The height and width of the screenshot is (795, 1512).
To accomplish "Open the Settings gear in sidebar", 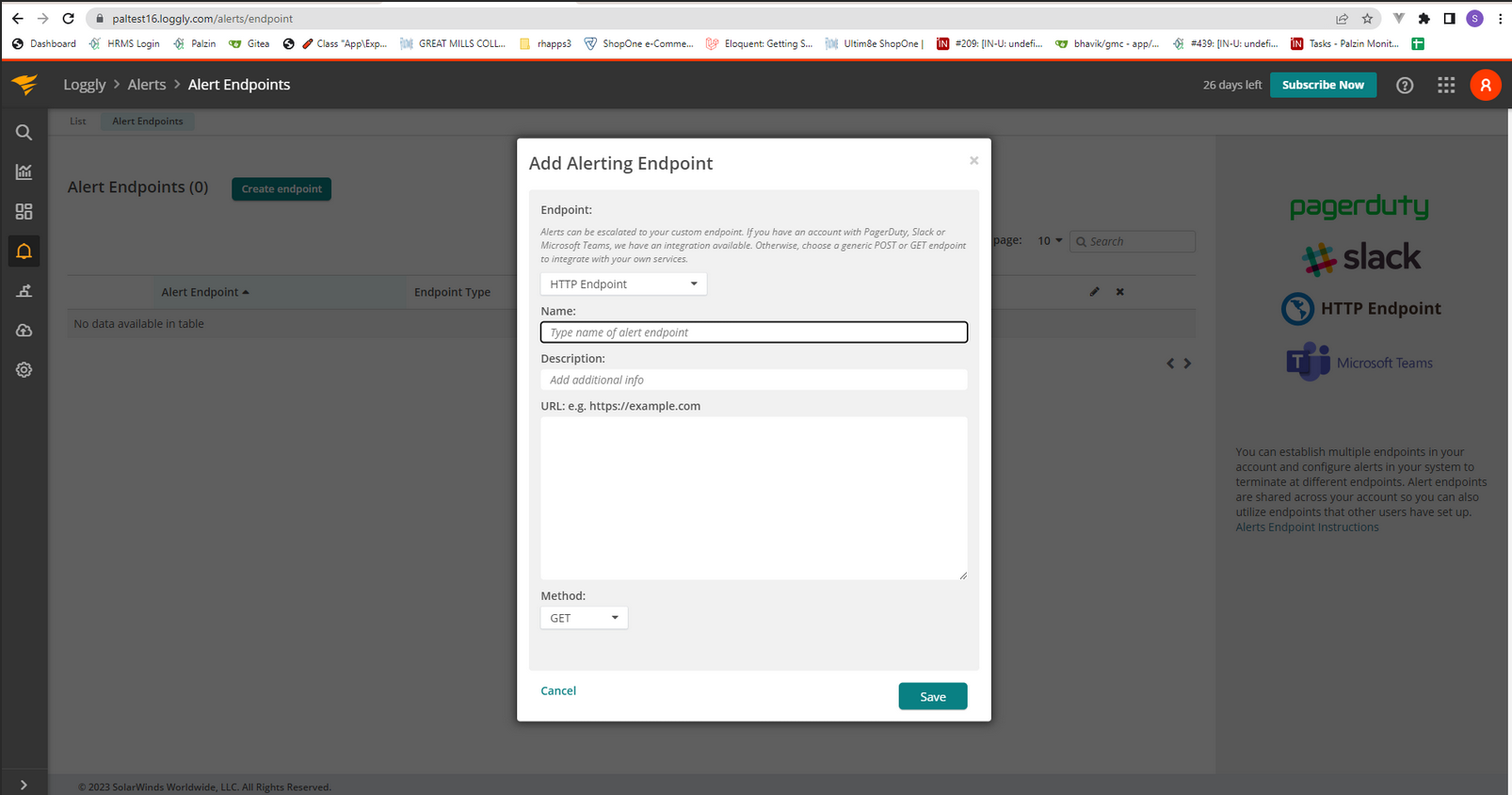I will point(24,370).
